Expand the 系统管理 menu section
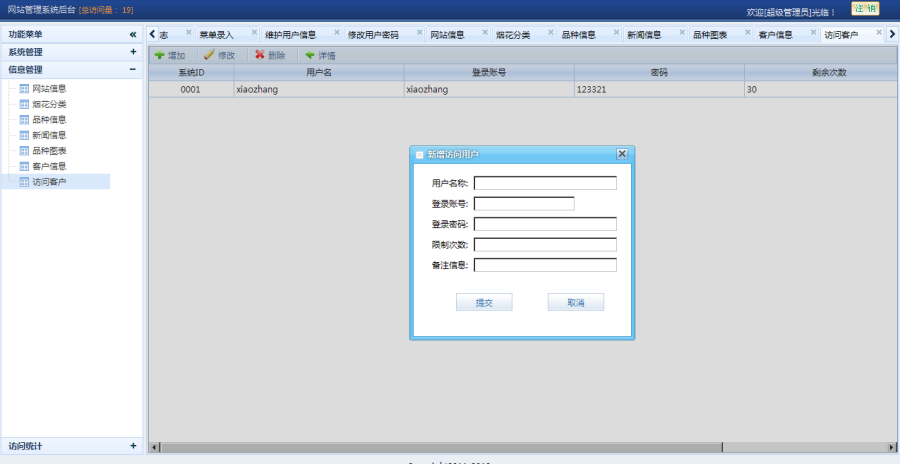Viewport: 900px width, 464px height. click(133, 52)
